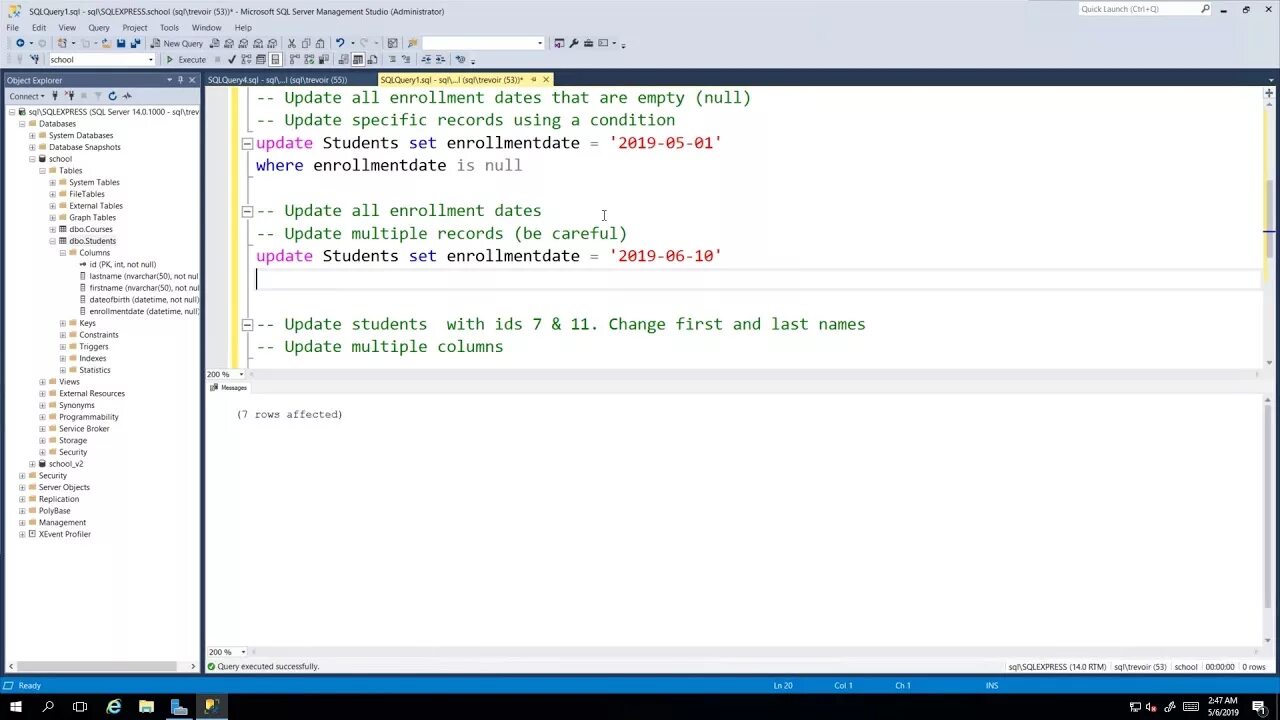The image size is (1280, 720).
Task: Open Internet Explorer from the taskbar
Action: [x=114, y=707]
